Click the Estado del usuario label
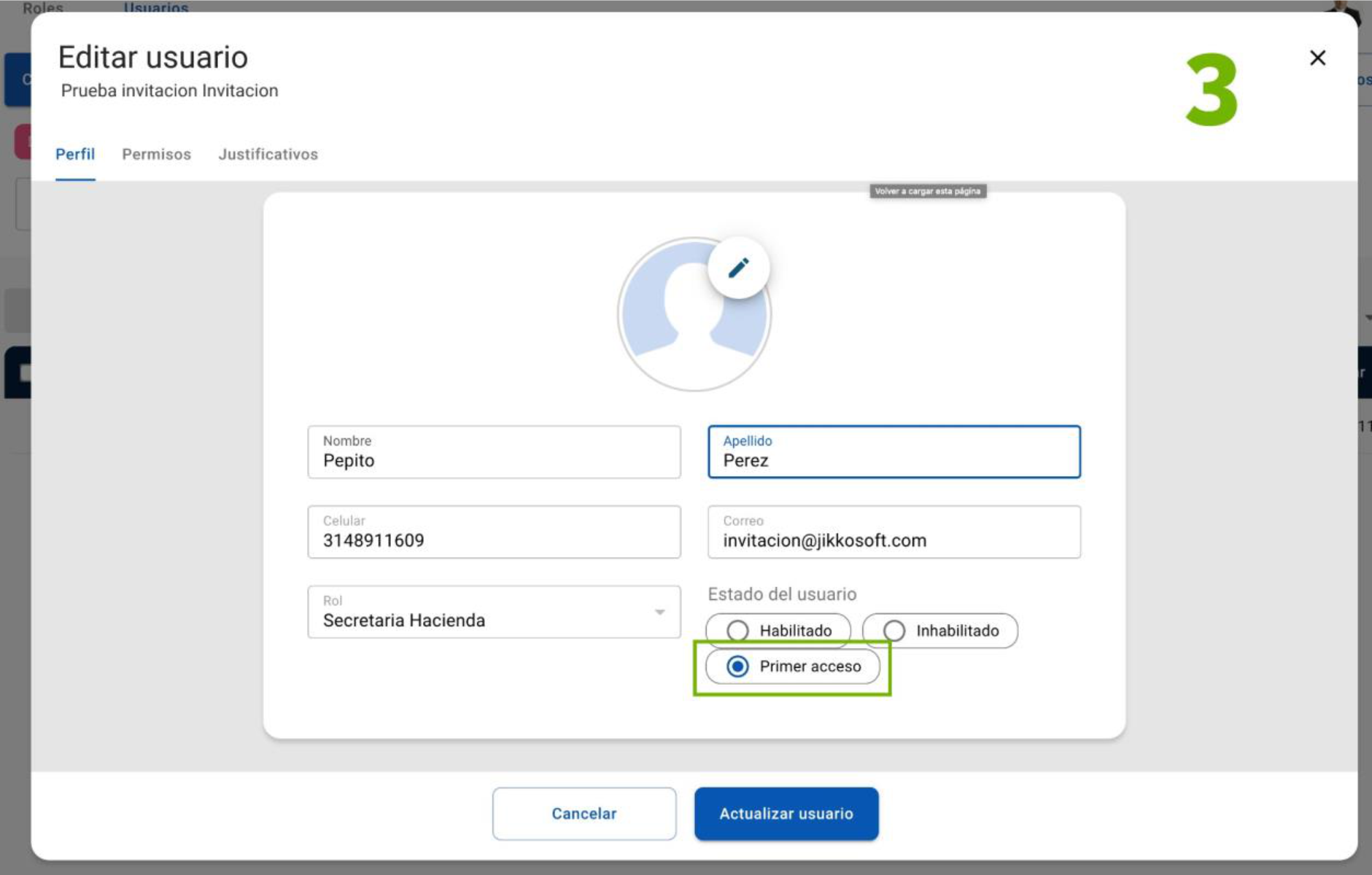 click(x=782, y=594)
